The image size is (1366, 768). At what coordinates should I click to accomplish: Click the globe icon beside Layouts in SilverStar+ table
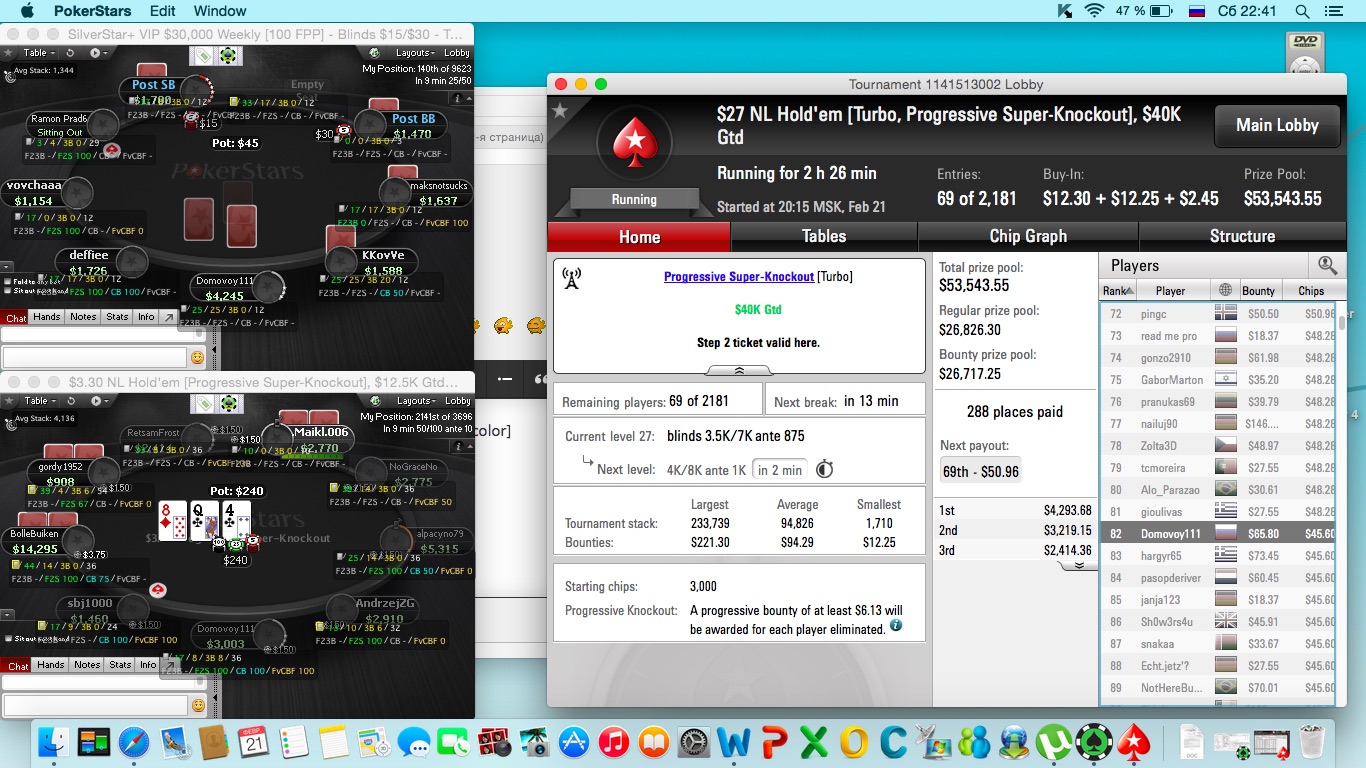tap(374, 53)
